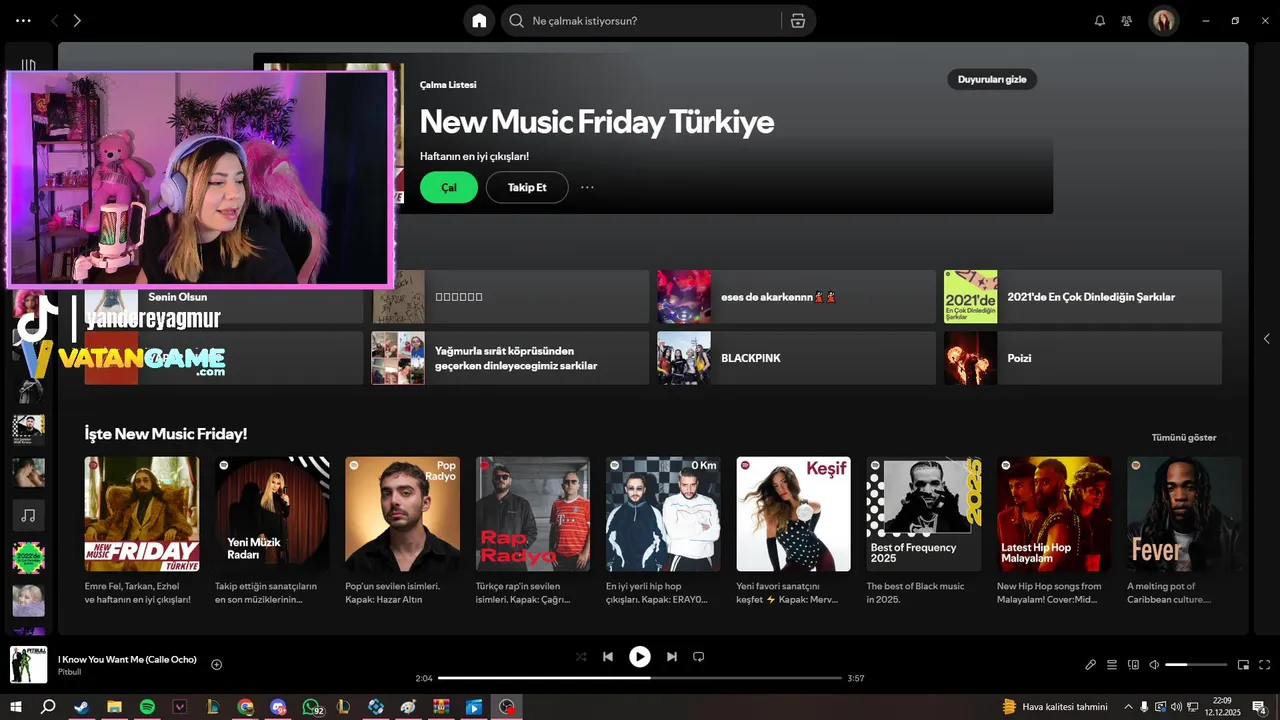
Task: Click the Pitbull album art in player
Action: pyautogui.click(x=28, y=665)
